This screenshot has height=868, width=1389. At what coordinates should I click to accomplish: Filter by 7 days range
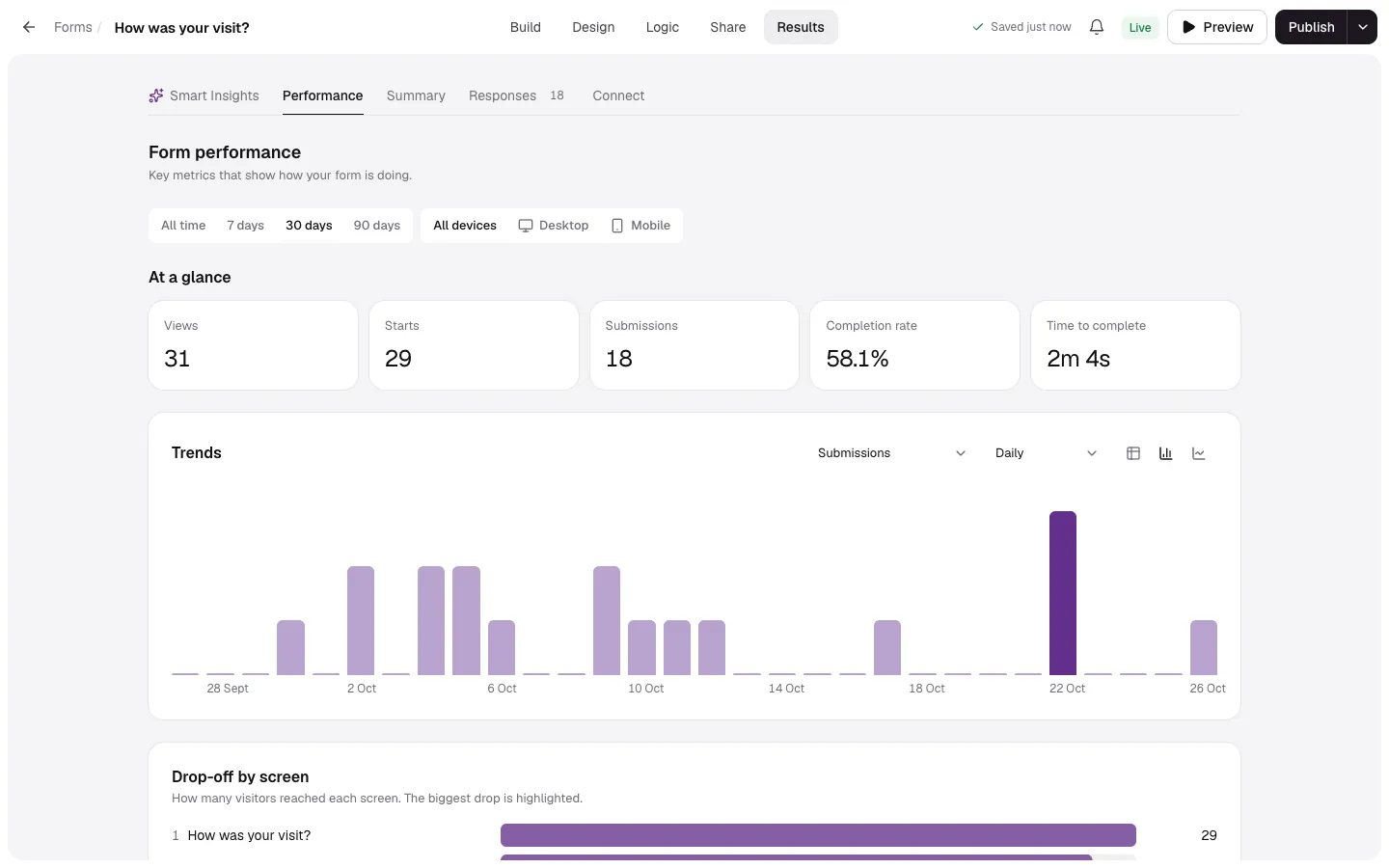246,226
